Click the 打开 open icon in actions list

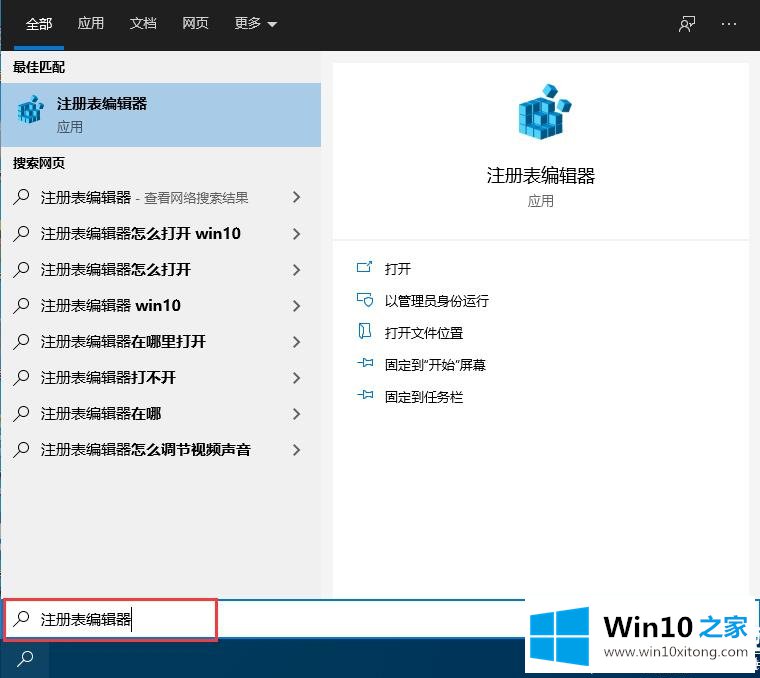click(365, 268)
